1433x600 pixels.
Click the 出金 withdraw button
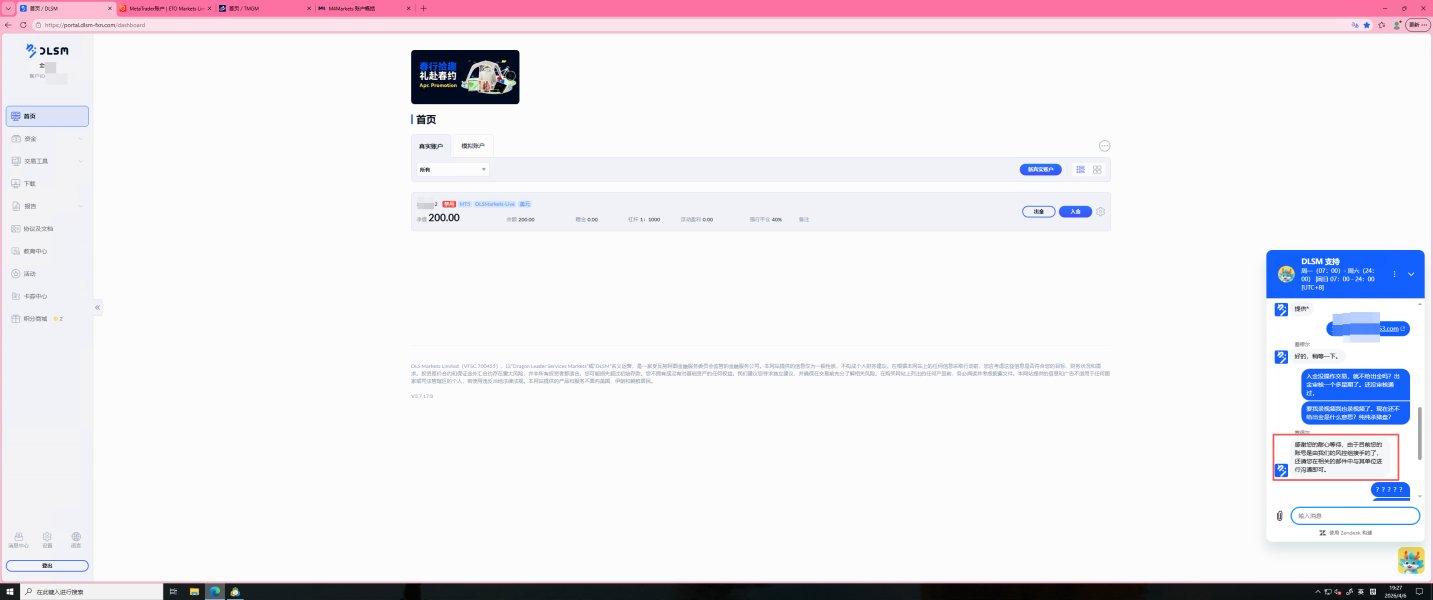coord(1039,212)
